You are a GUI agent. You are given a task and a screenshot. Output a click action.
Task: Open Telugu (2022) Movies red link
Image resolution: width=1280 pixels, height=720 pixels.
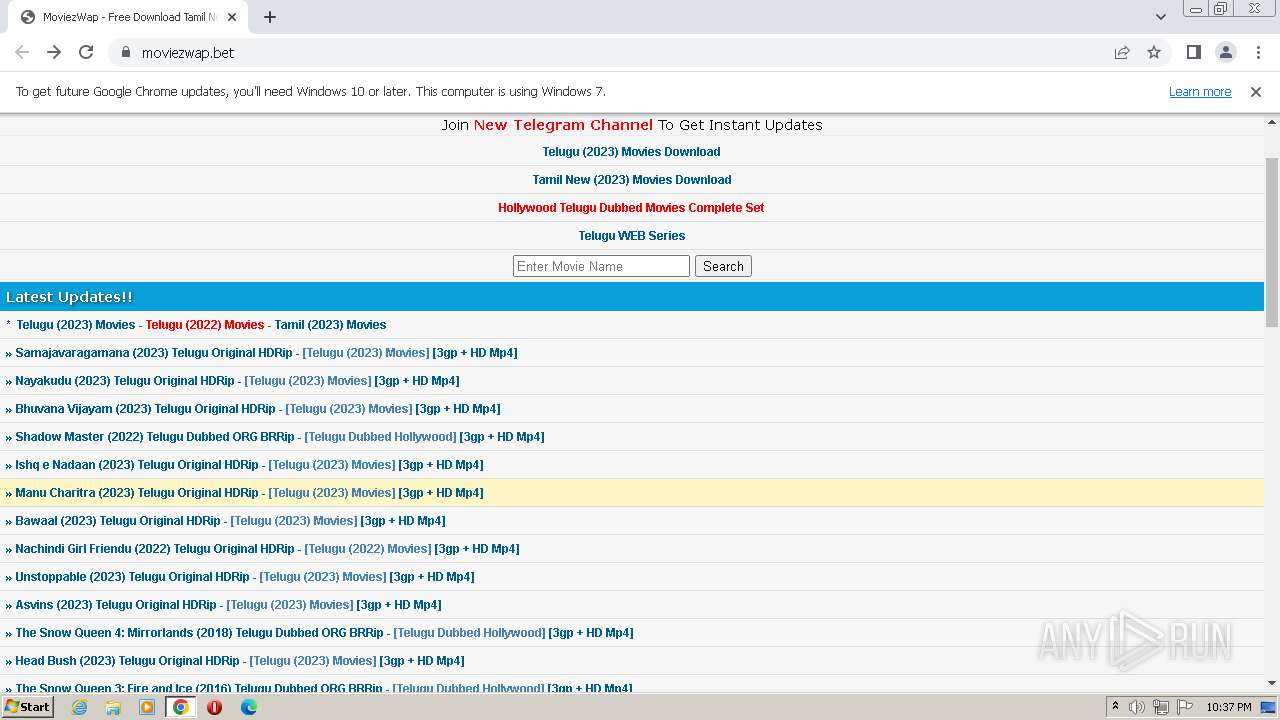coord(205,325)
